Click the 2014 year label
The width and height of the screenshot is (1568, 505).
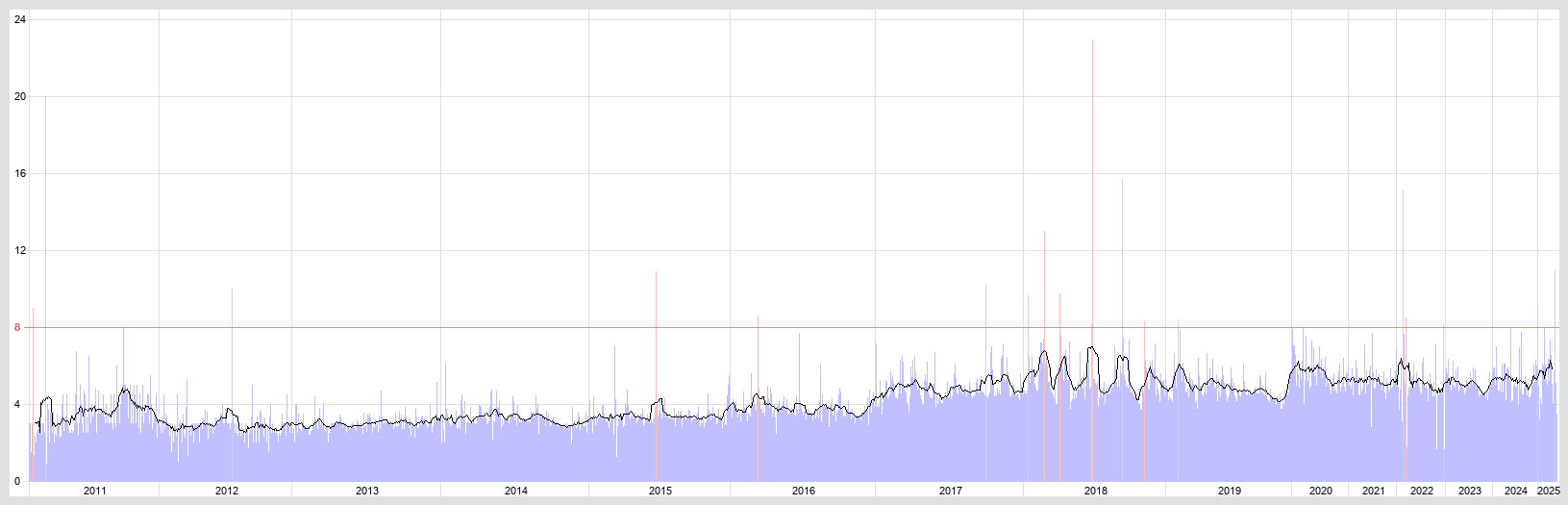(x=515, y=491)
